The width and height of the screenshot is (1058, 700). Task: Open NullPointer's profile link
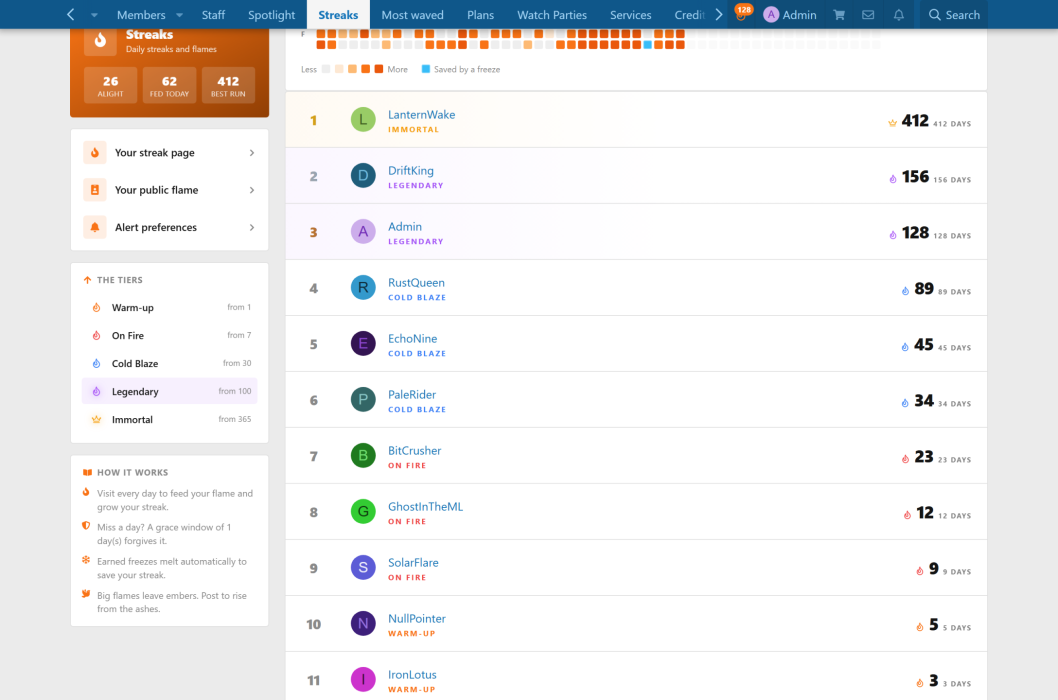[417, 619]
